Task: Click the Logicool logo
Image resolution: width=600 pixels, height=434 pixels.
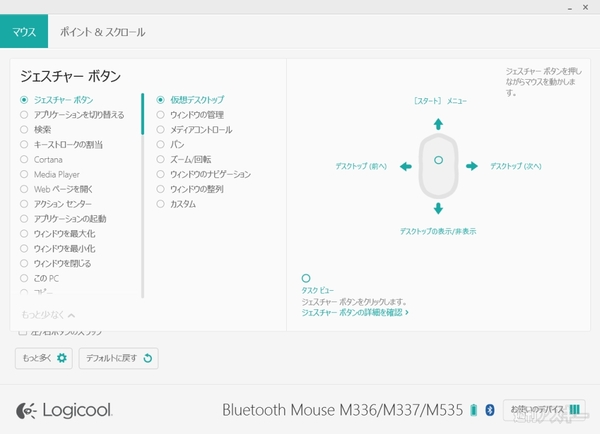Action: (64, 410)
